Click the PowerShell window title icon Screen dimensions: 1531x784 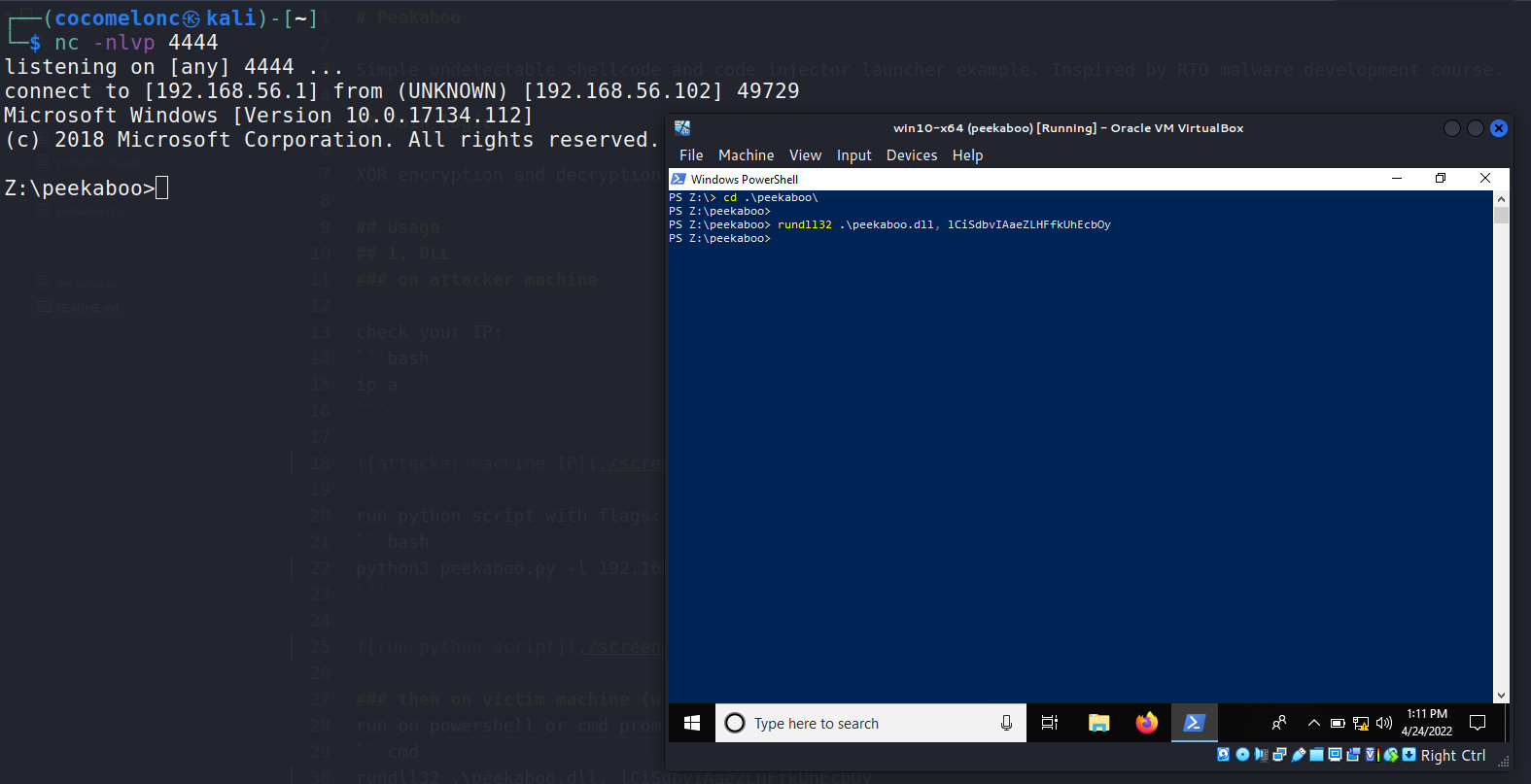[x=679, y=179]
